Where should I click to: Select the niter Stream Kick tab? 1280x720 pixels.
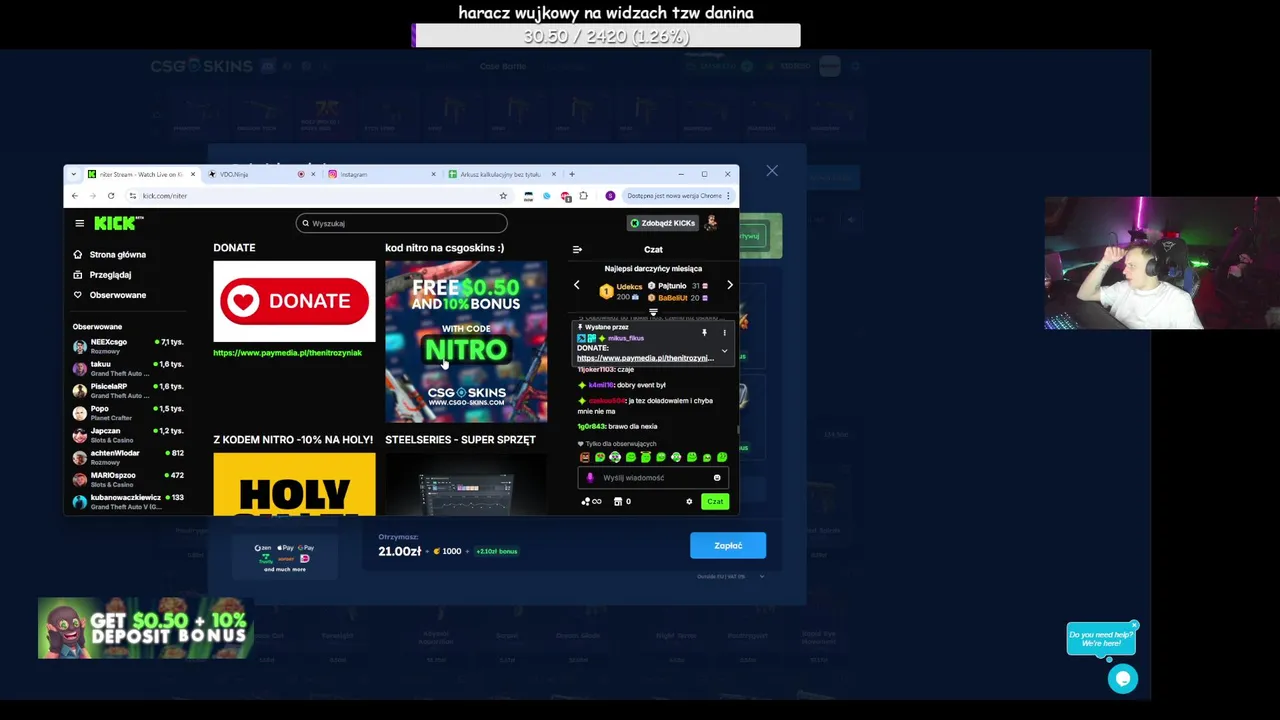point(140,174)
